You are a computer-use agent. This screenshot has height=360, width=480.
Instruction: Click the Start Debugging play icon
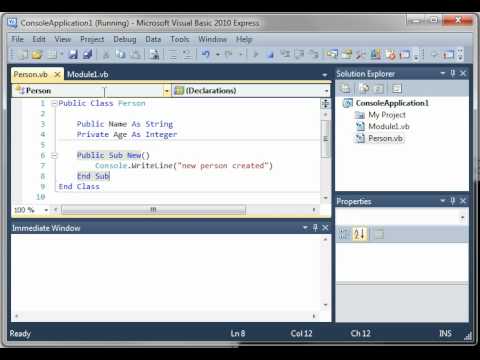(256, 54)
